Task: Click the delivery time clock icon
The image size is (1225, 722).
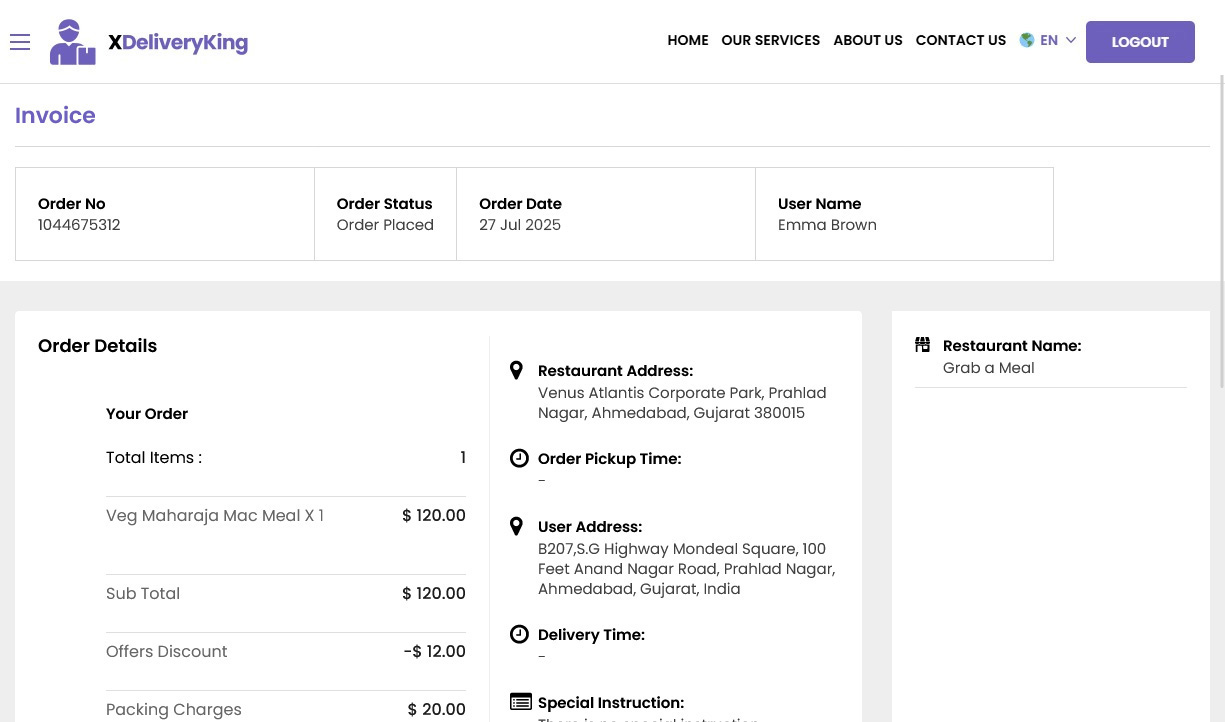Action: [519, 634]
